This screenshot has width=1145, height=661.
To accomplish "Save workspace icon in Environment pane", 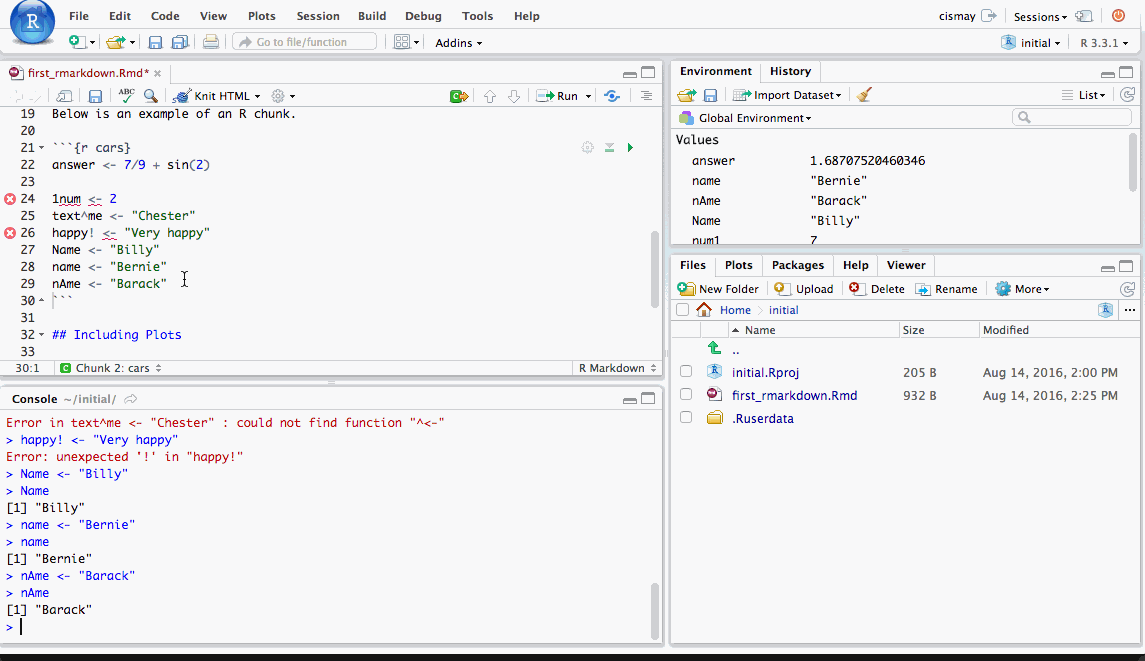I will 711,95.
